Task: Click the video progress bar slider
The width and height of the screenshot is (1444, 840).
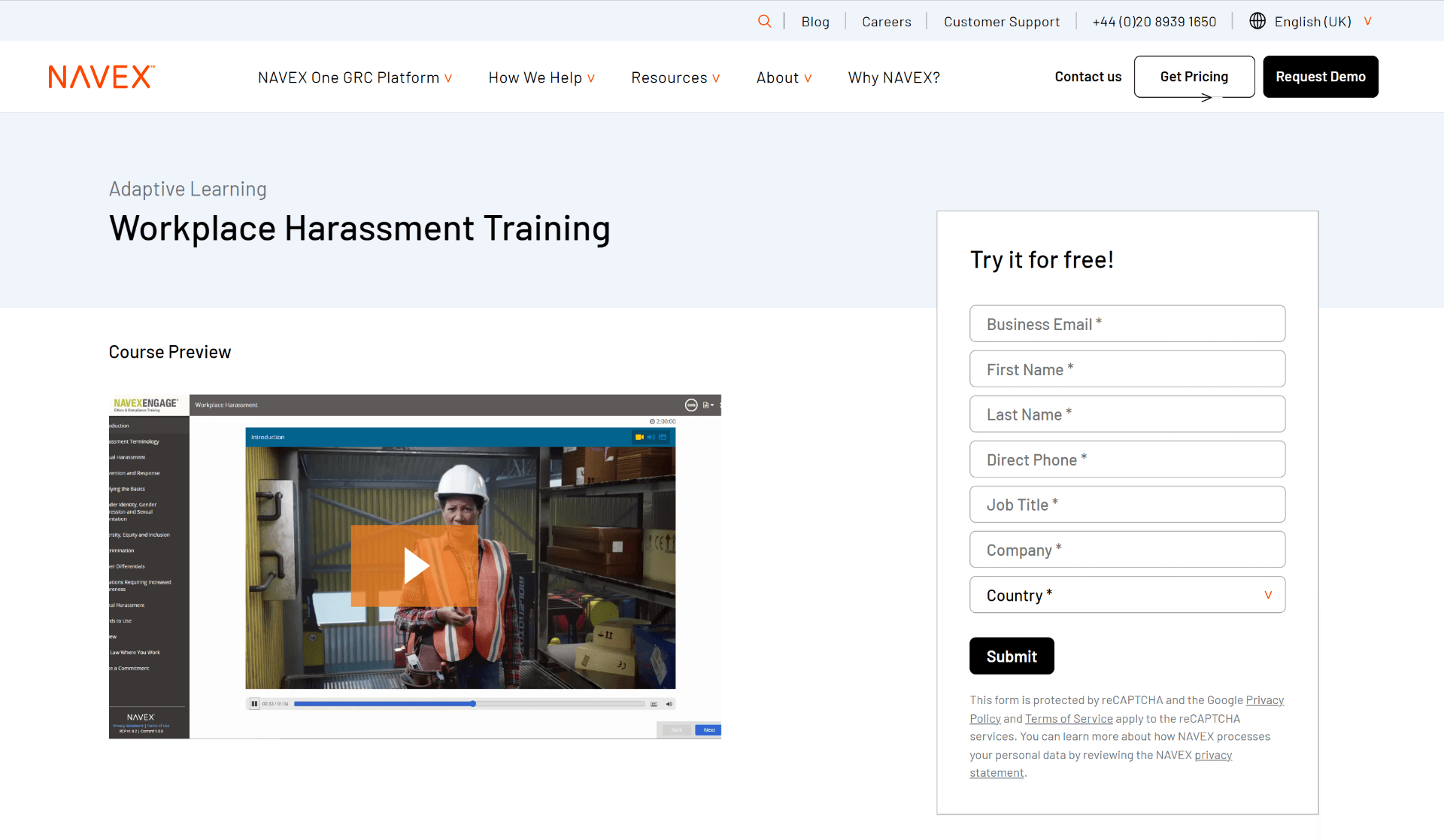Action: click(x=473, y=704)
